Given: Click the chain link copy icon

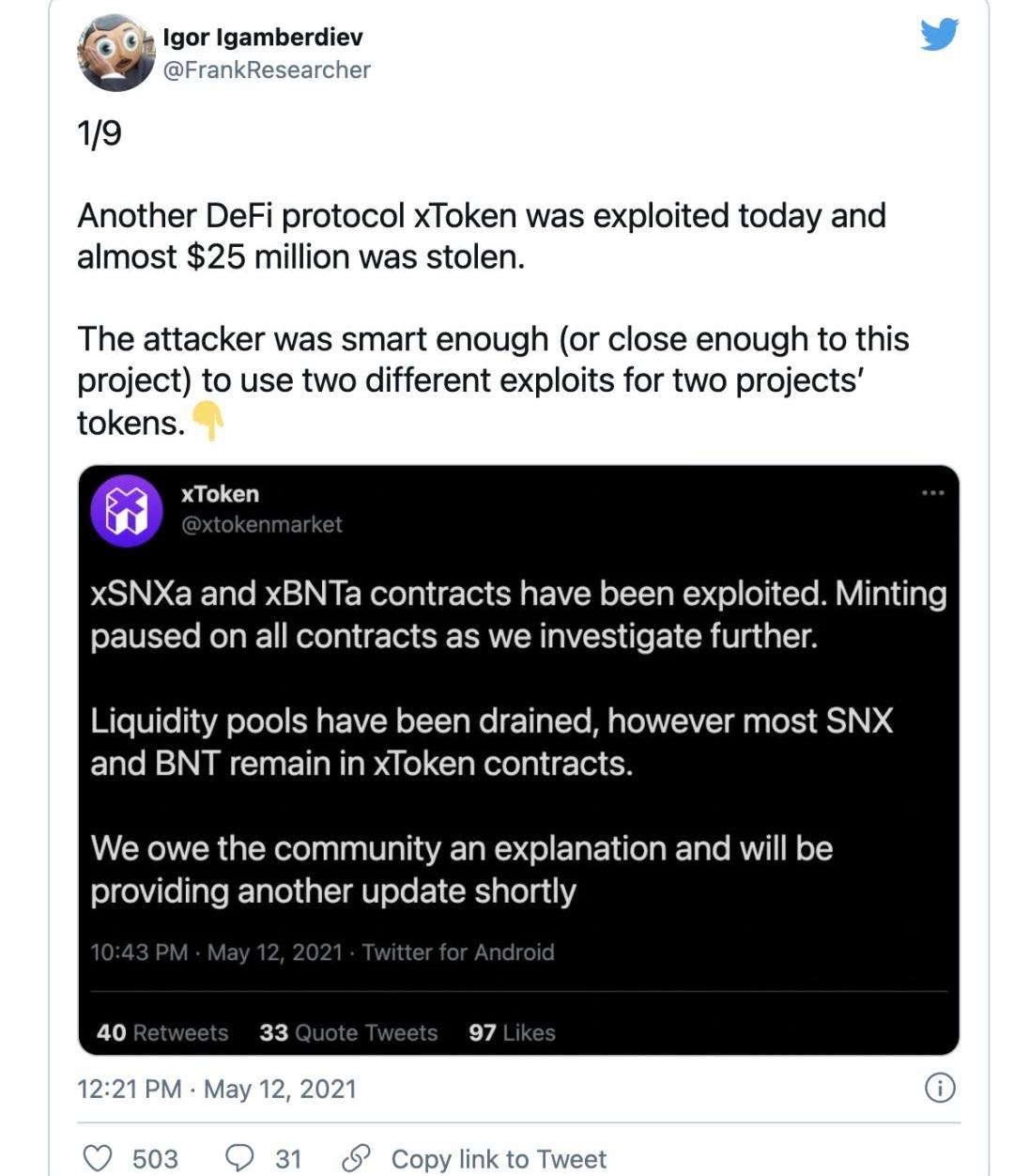Looking at the screenshot, I should (x=356, y=1158).
